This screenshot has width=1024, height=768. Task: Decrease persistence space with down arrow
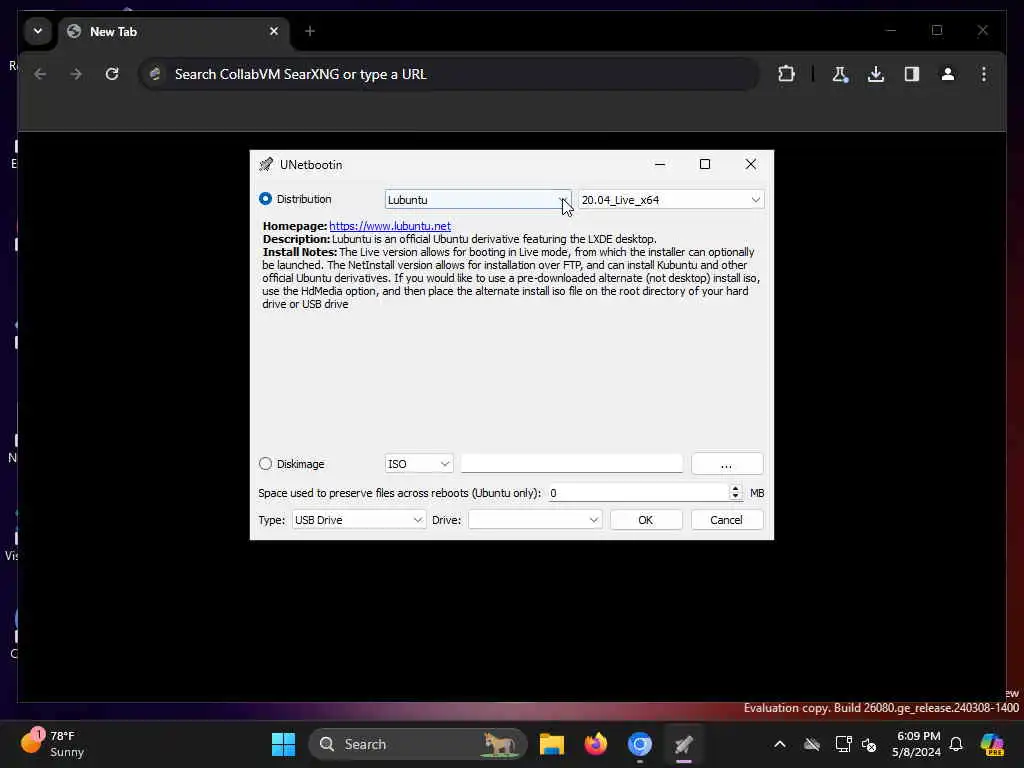[735, 497]
